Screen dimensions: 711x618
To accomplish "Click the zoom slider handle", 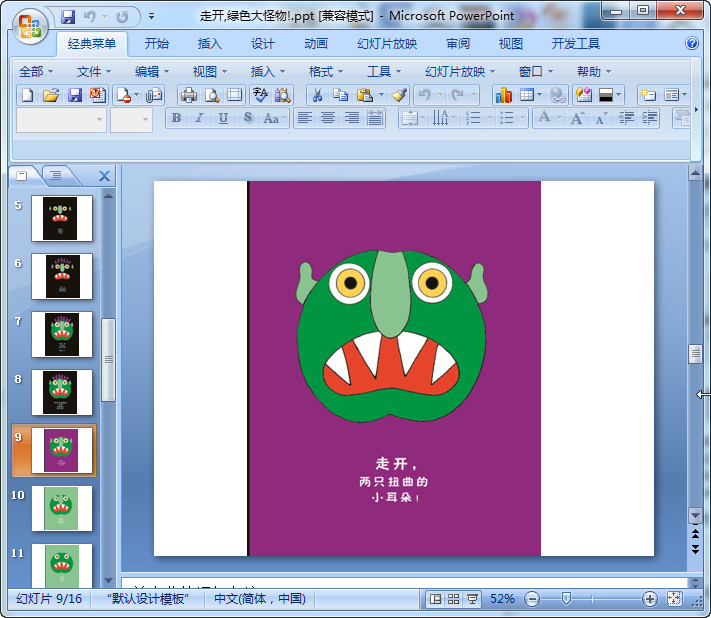I will [566, 599].
